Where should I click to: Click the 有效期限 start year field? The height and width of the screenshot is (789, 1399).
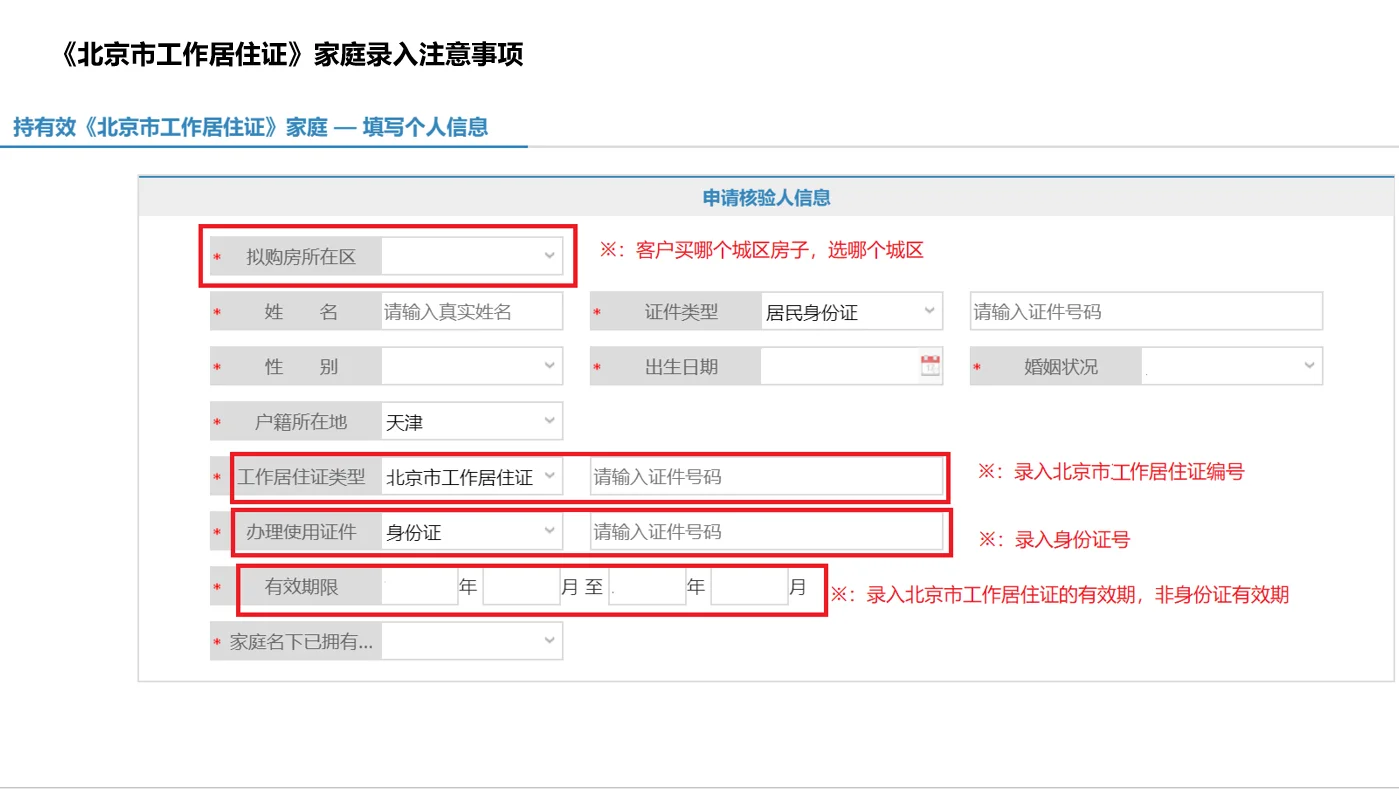(x=419, y=587)
